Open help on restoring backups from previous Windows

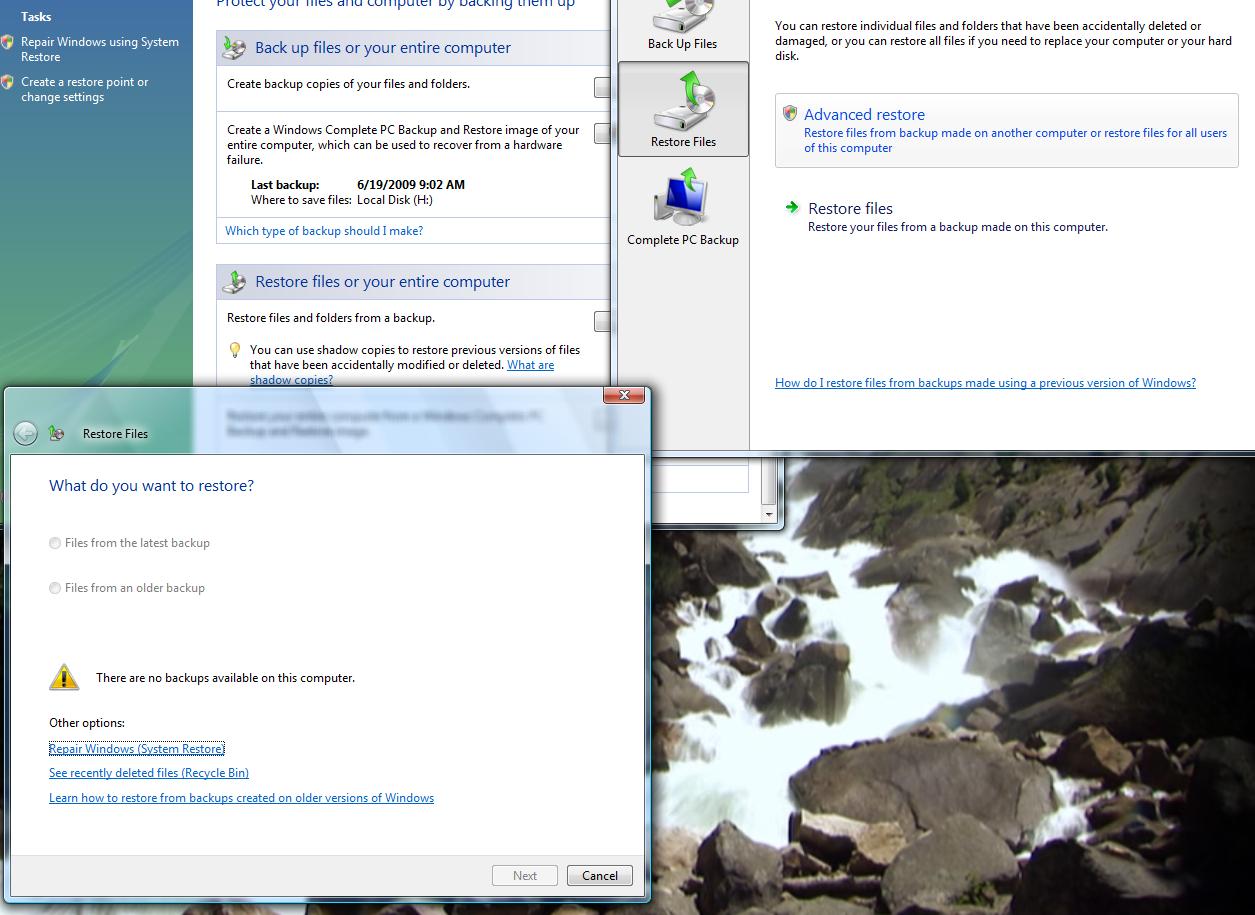pyautogui.click(x=985, y=383)
